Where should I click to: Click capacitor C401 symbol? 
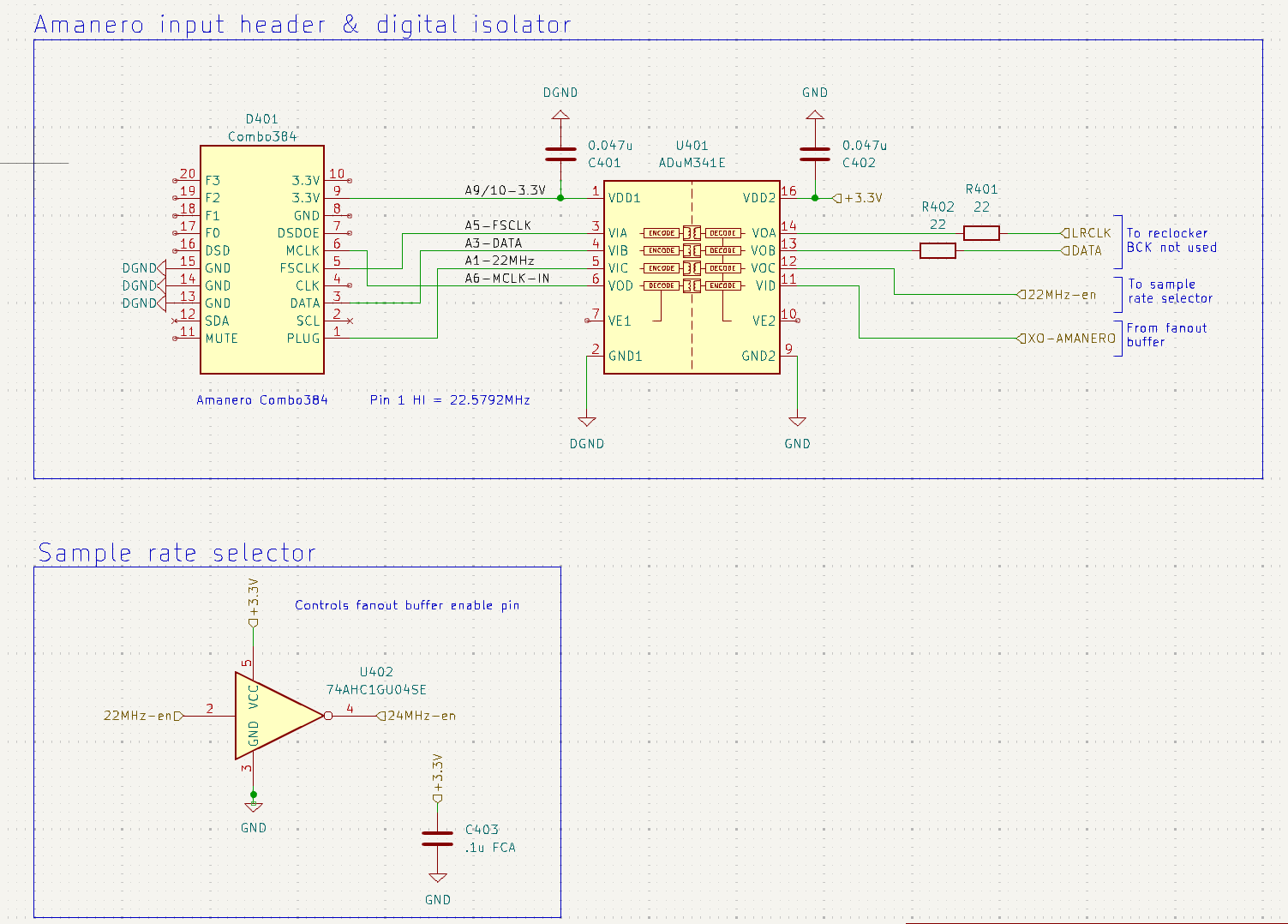[x=560, y=153]
